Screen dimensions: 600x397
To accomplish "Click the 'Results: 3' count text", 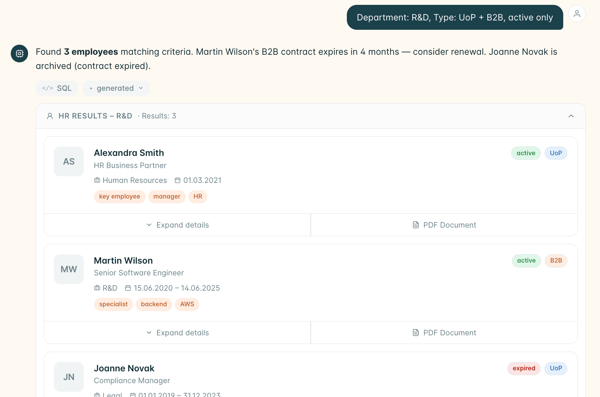I will tap(159, 116).
